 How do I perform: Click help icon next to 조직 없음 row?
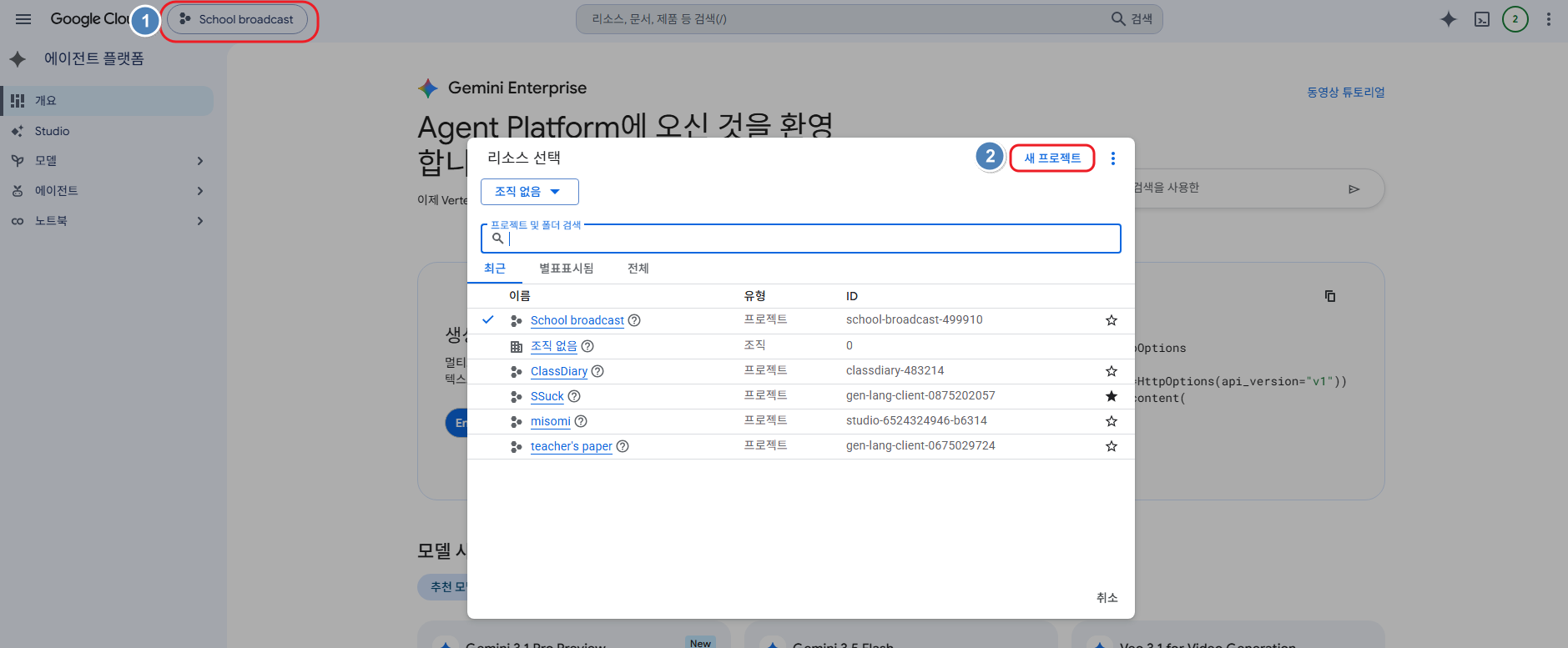587,346
